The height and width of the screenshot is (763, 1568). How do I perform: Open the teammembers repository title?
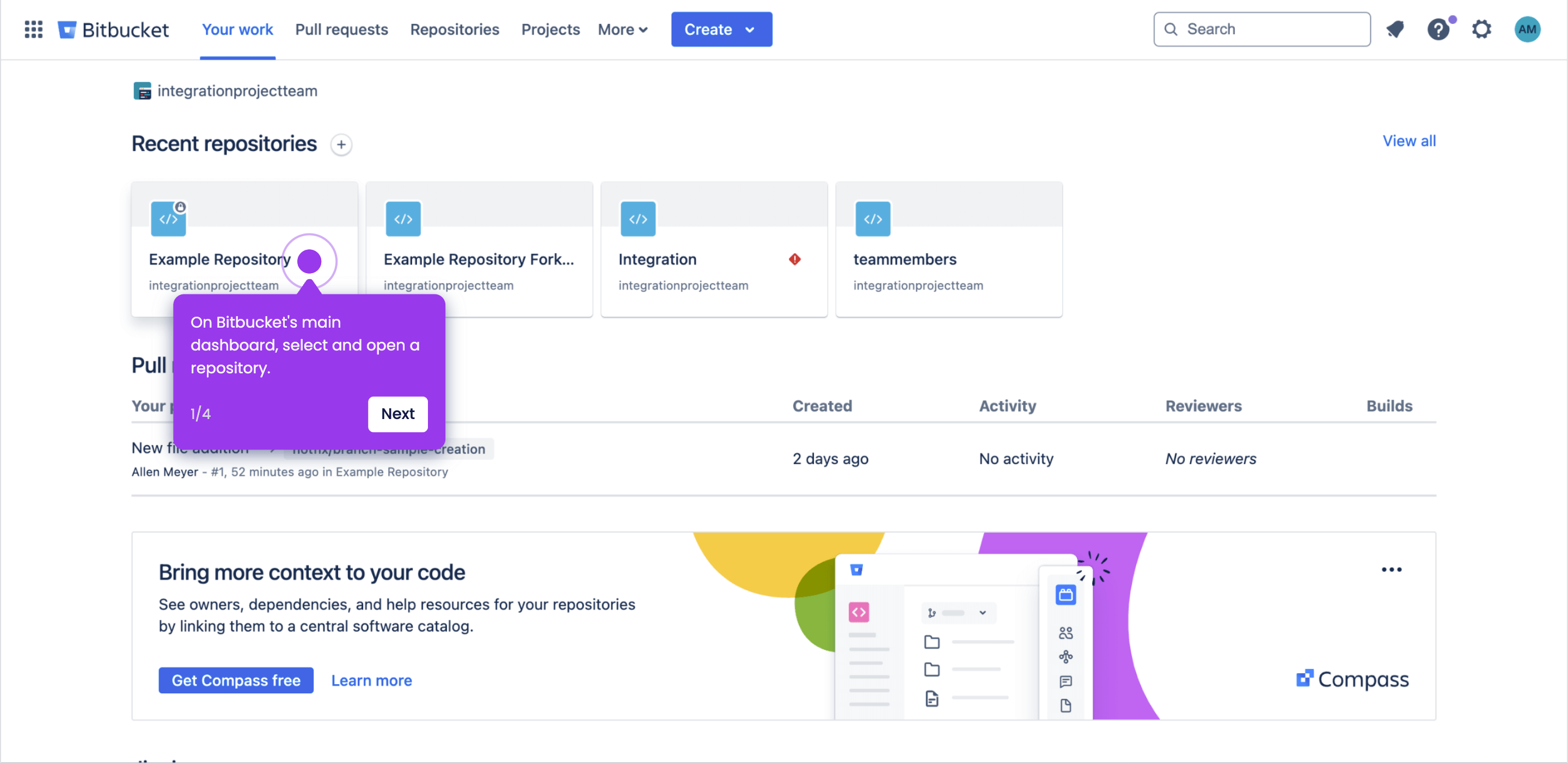(904, 259)
